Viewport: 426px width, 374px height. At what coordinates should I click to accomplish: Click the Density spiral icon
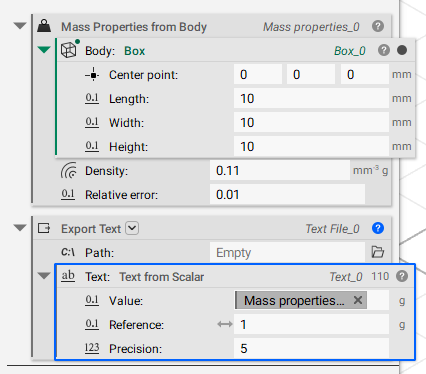point(69,170)
